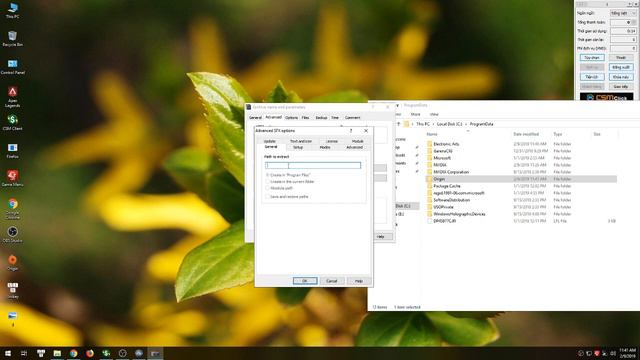Sort by Date modified column header
640x360 pixels.
click(x=526, y=134)
